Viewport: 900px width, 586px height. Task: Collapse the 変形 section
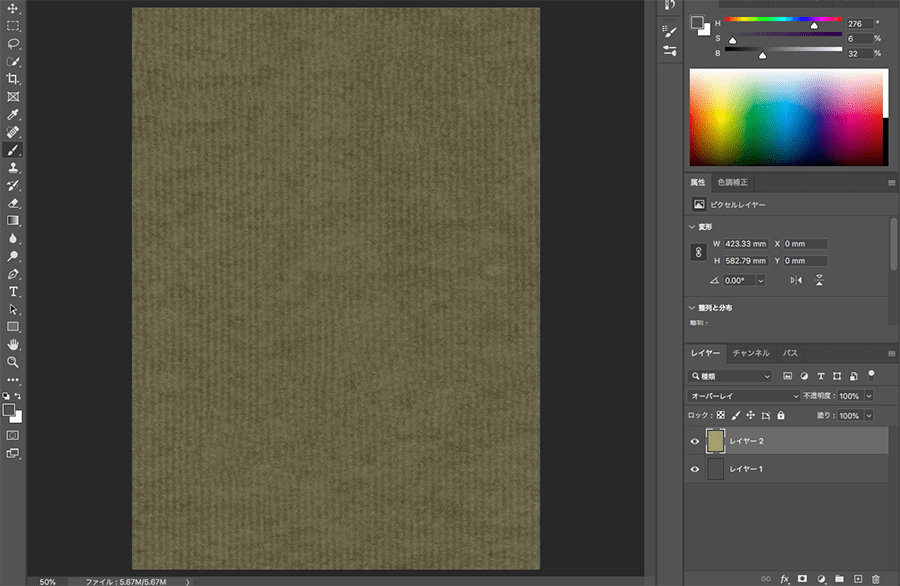coord(693,227)
